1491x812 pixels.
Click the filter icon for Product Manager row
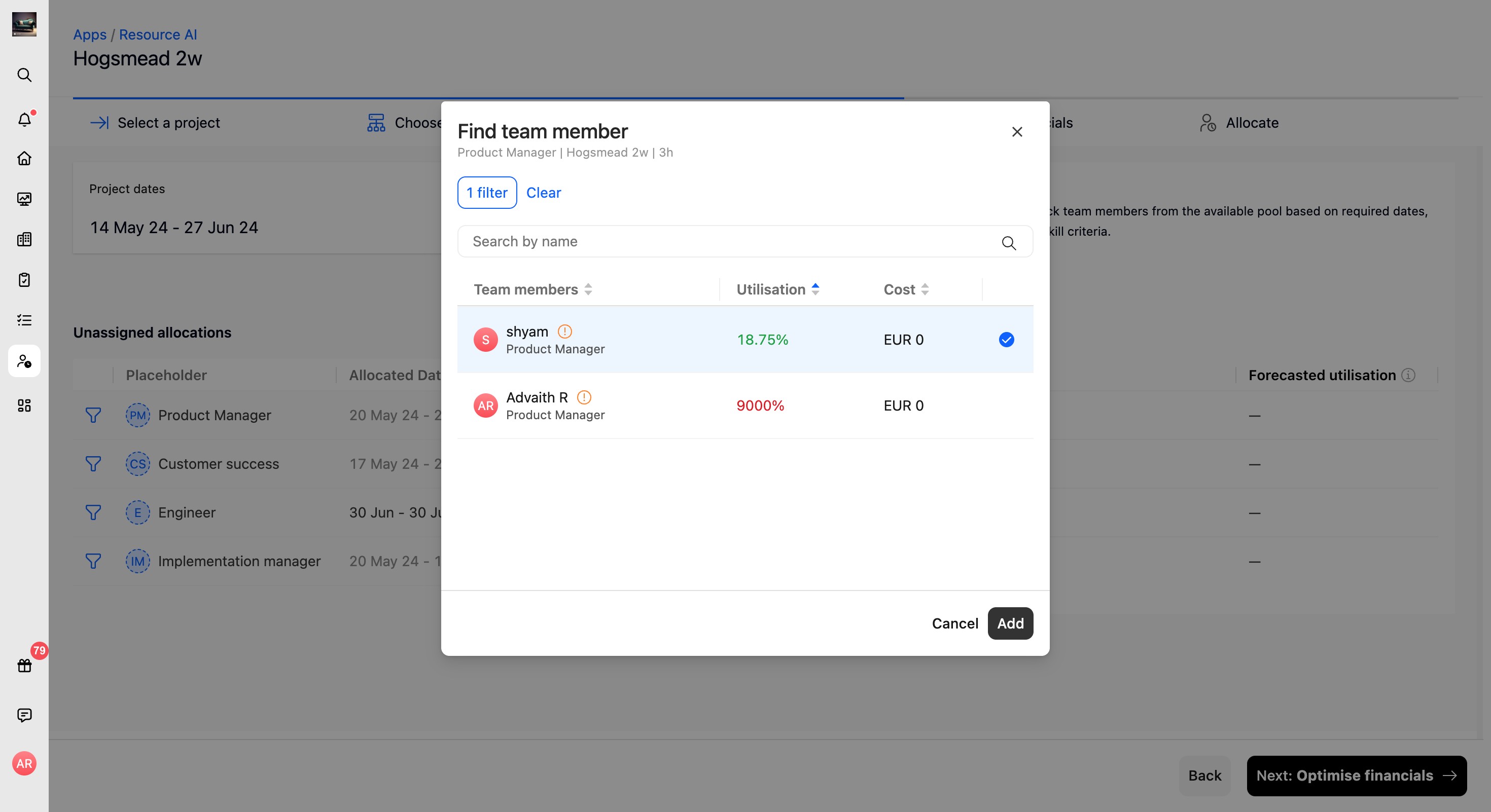[93, 415]
